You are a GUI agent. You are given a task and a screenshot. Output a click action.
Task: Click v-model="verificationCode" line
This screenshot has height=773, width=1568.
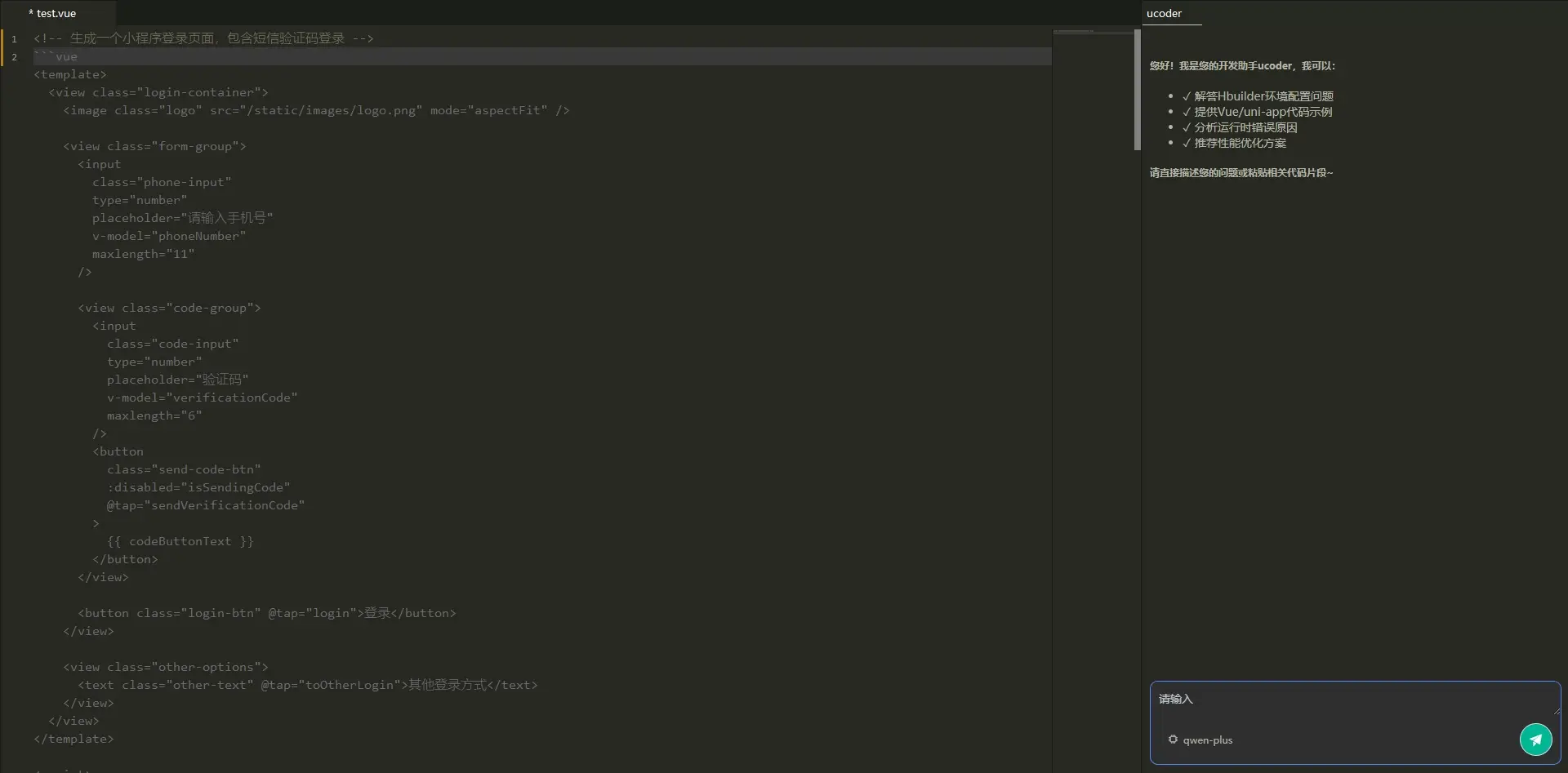tap(202, 398)
